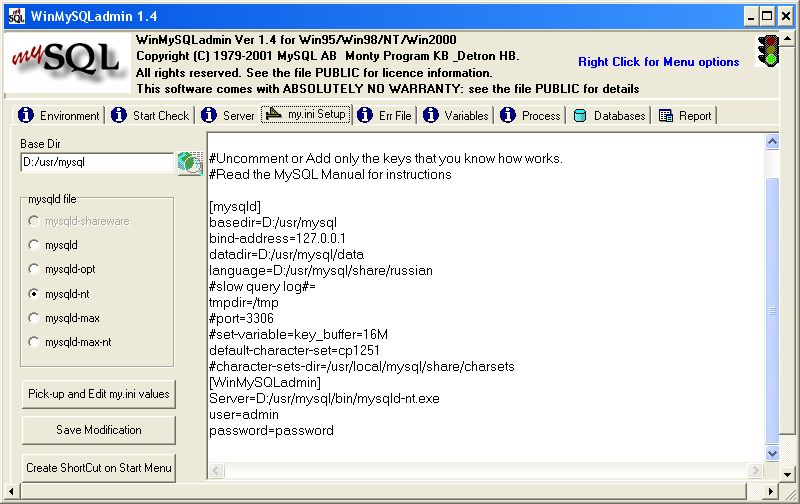Open the Server tab
This screenshot has height=504, width=800.
[x=227, y=115]
